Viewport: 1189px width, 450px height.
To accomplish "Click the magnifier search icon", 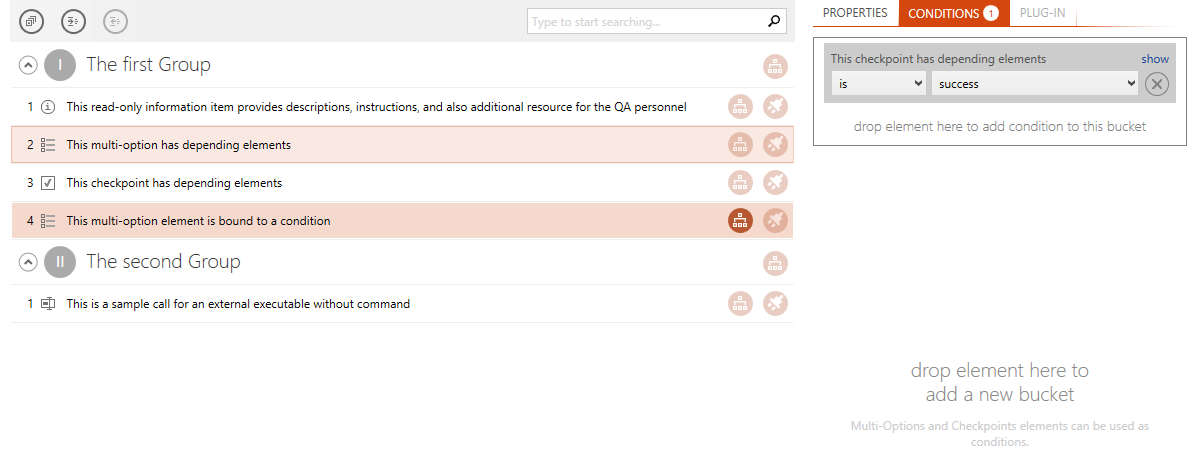I will (x=773, y=21).
